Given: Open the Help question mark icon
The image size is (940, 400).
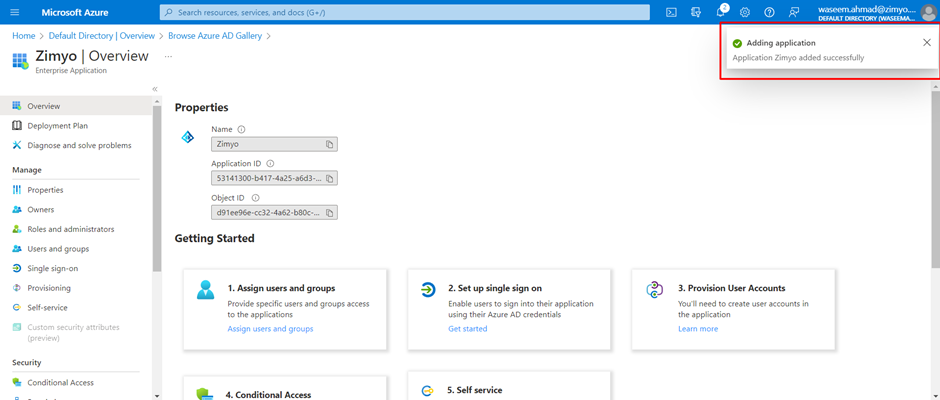Looking at the screenshot, I should pos(769,12).
